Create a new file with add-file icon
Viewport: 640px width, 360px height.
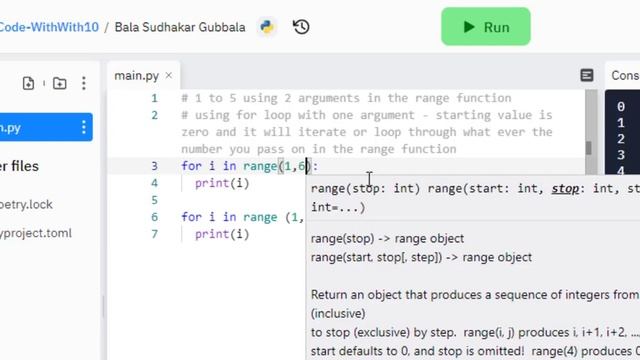[x=28, y=83]
